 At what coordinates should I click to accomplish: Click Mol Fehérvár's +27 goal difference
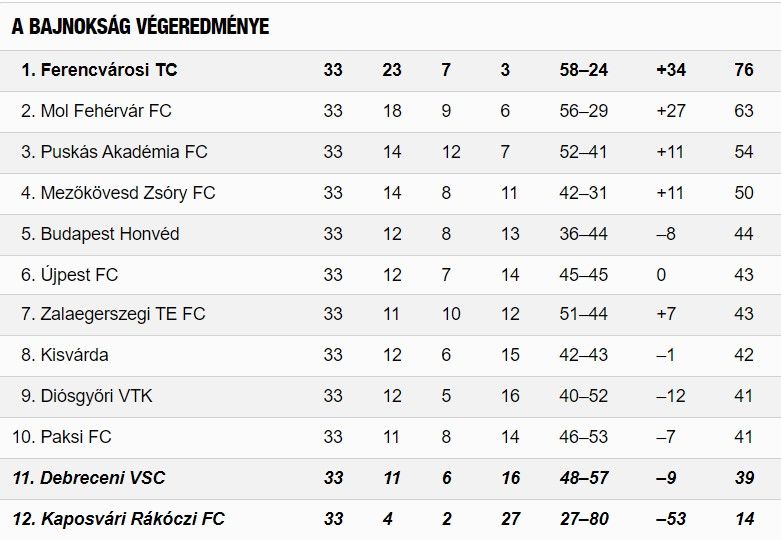tap(671, 111)
